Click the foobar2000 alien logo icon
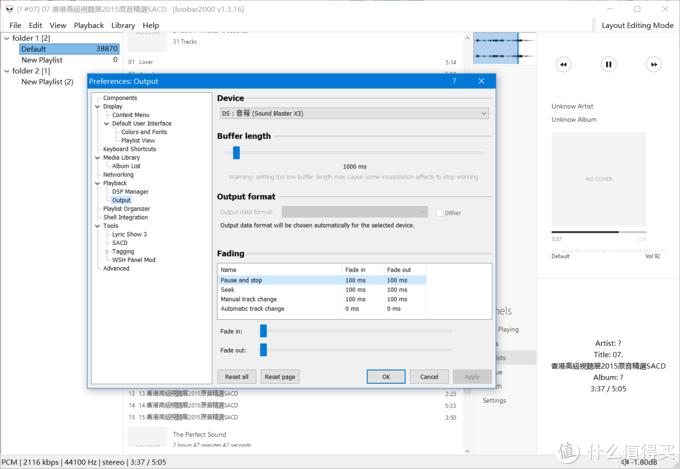Image resolution: width=680 pixels, height=469 pixels. 9,9
